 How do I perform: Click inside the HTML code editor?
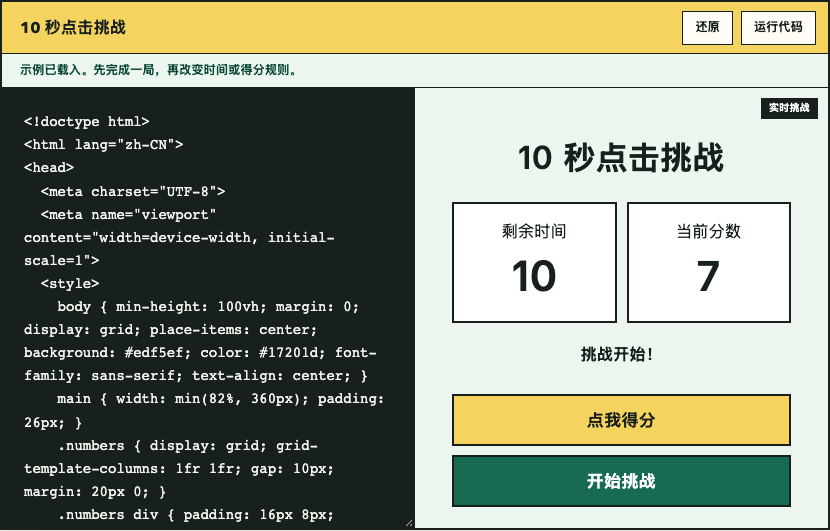coord(208,308)
